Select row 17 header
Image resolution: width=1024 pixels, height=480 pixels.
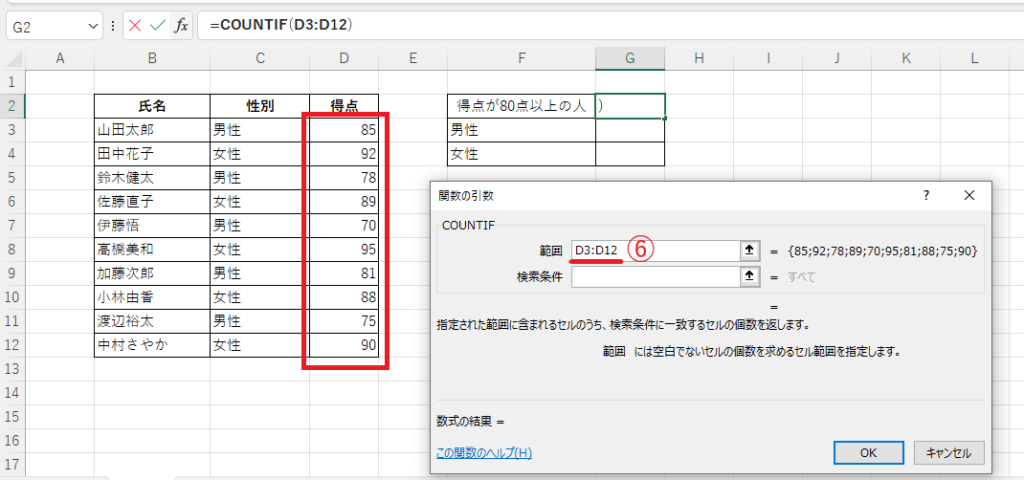click(12, 465)
